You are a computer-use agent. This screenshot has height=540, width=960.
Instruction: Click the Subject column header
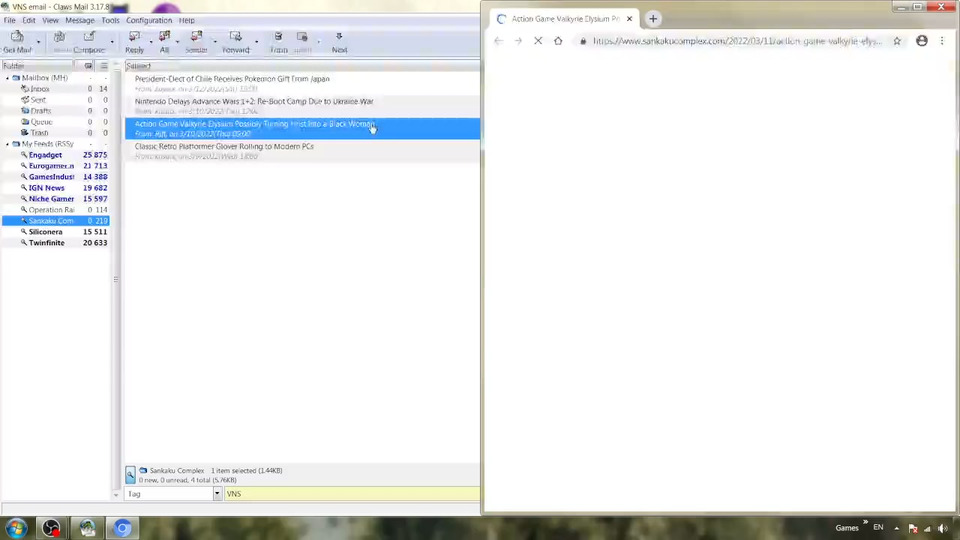pos(302,66)
